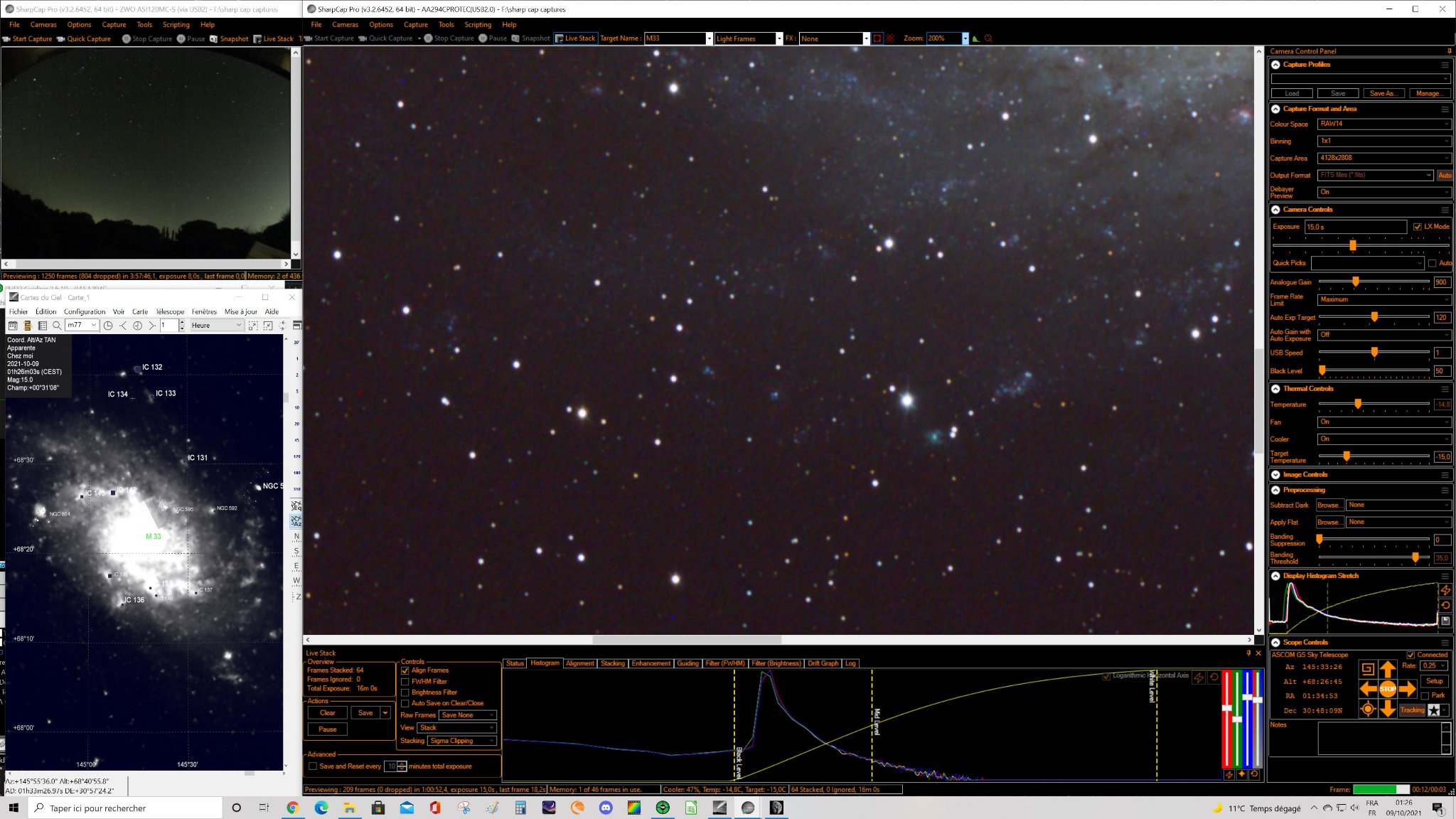Open the Zoom level dropdown
Viewport: 1456px width, 819px height.
coord(965,38)
